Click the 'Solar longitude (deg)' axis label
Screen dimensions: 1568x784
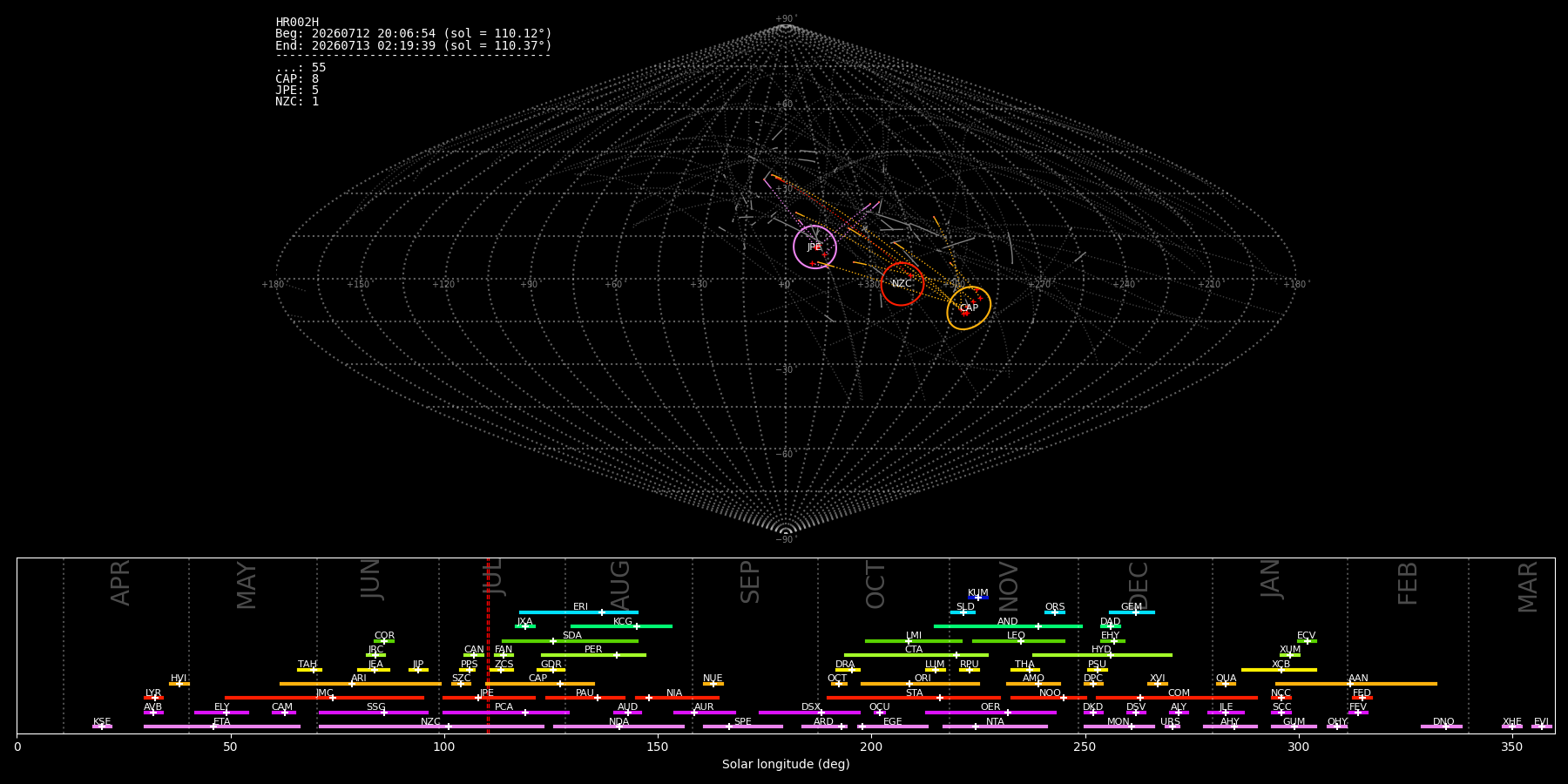pyautogui.click(x=786, y=764)
